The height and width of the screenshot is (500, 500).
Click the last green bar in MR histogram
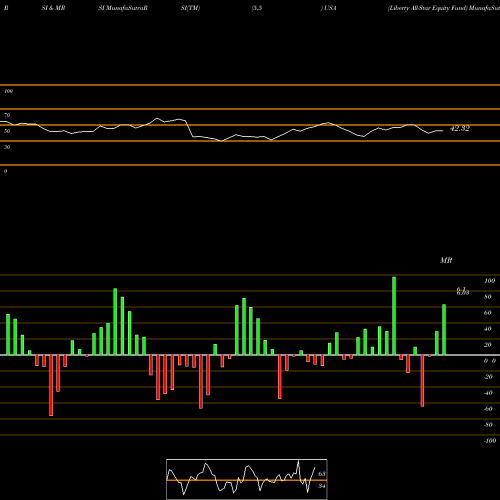coord(444,330)
